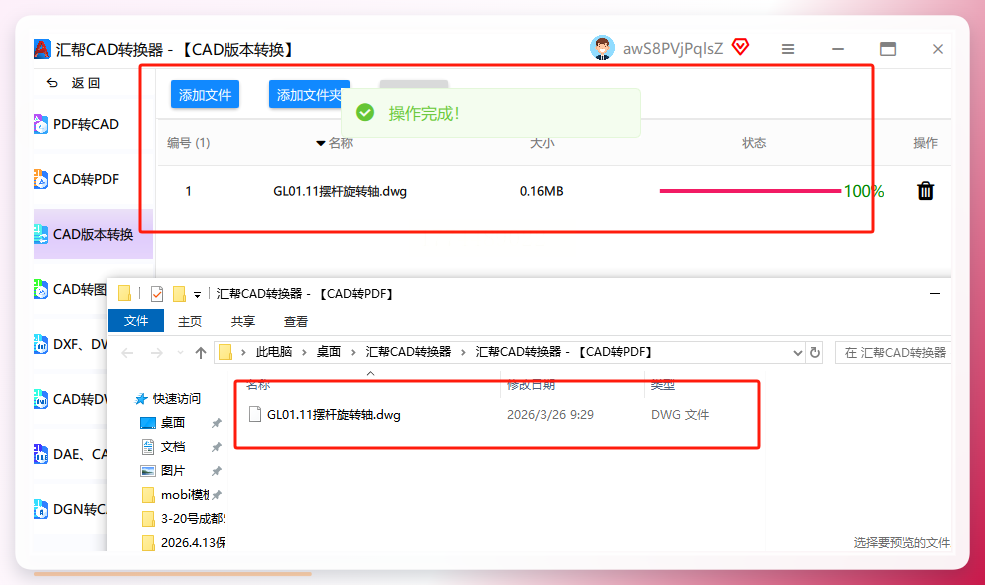Select 桌面 in Explorer quick access
Image resolution: width=985 pixels, height=585 pixels.
tap(172, 423)
